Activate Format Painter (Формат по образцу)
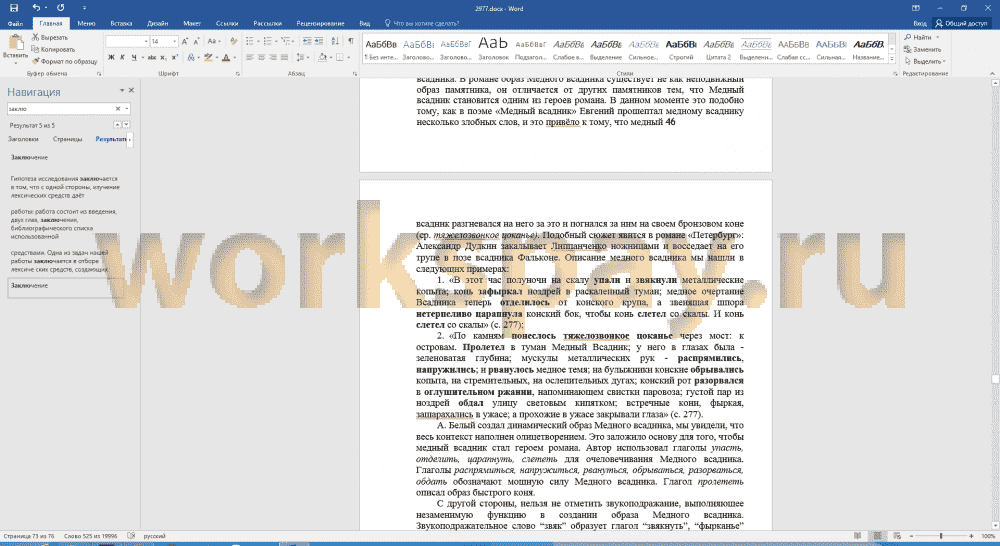 [x=64, y=61]
